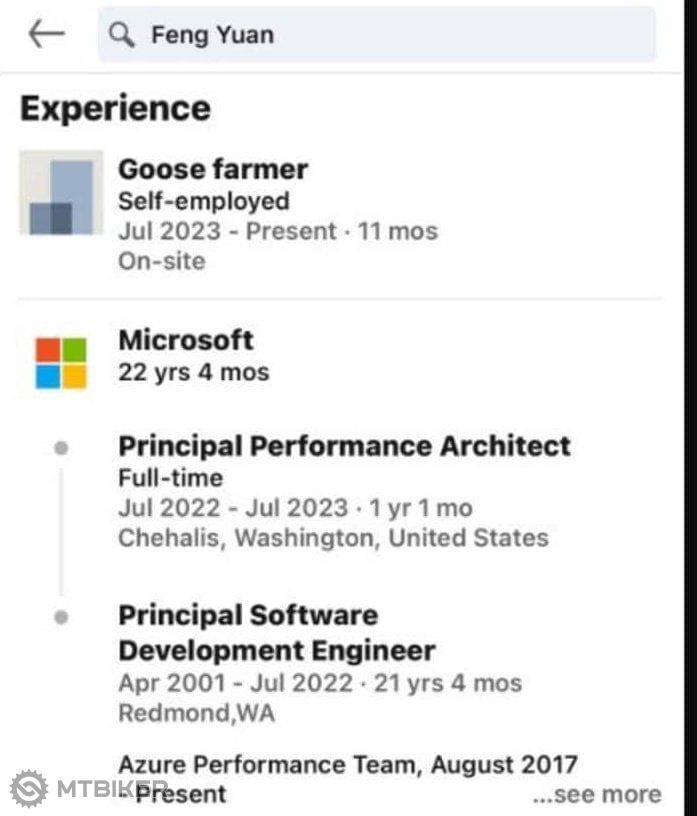Open the Goose farmer position title
Viewport: 697px width, 816px height.
coord(213,169)
